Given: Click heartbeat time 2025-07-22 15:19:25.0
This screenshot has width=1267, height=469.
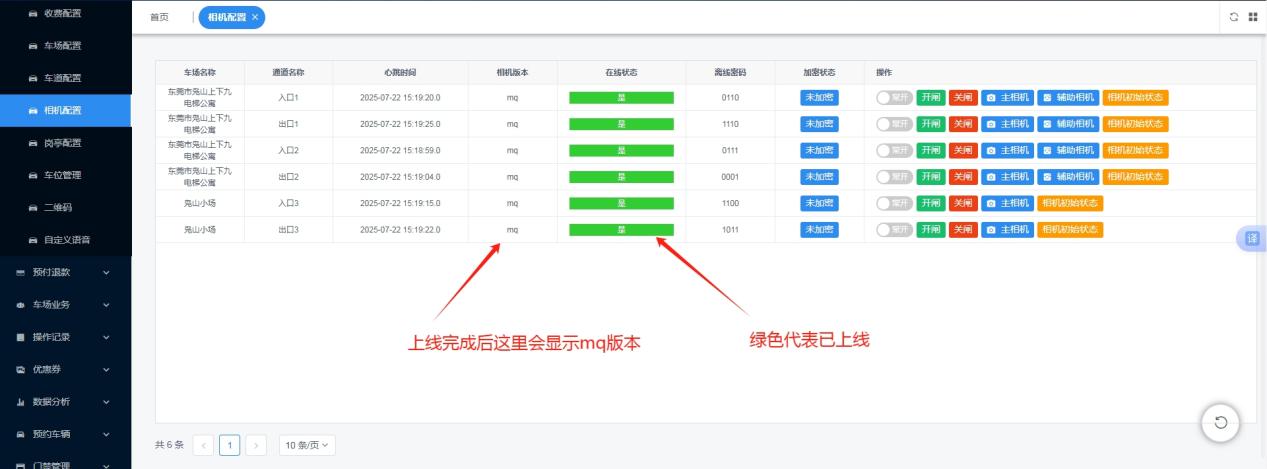Looking at the screenshot, I should (400, 124).
